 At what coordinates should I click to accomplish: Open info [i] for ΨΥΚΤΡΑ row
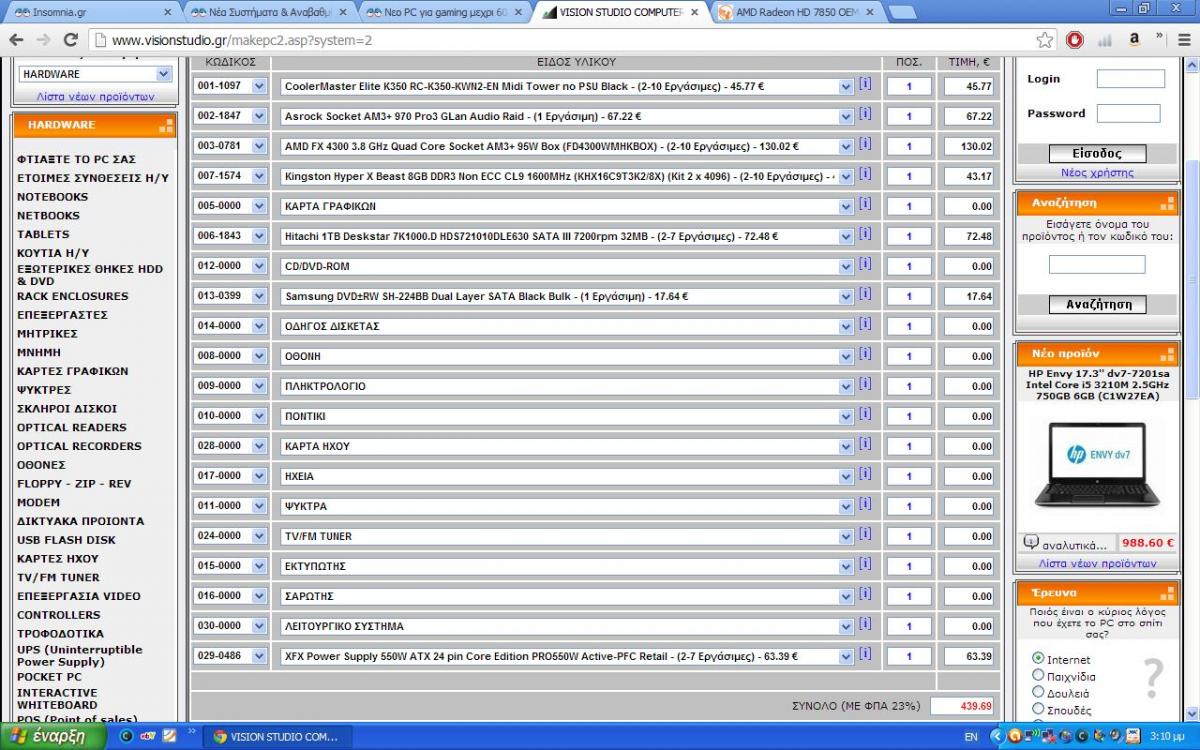[865, 504]
